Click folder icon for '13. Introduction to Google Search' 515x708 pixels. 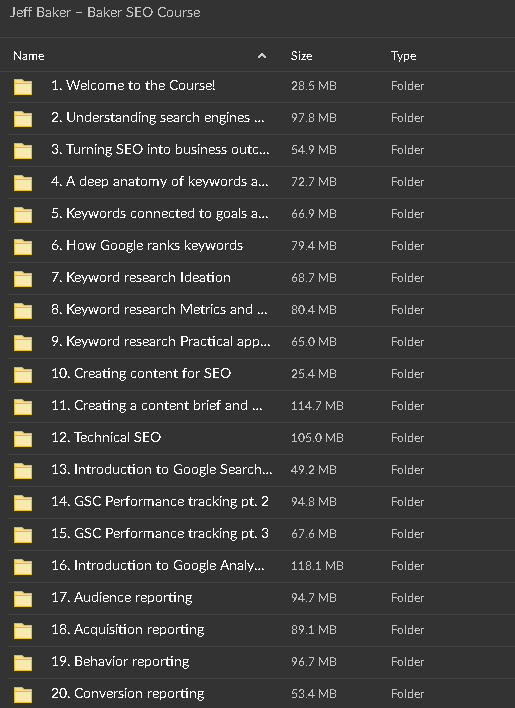(x=23, y=471)
